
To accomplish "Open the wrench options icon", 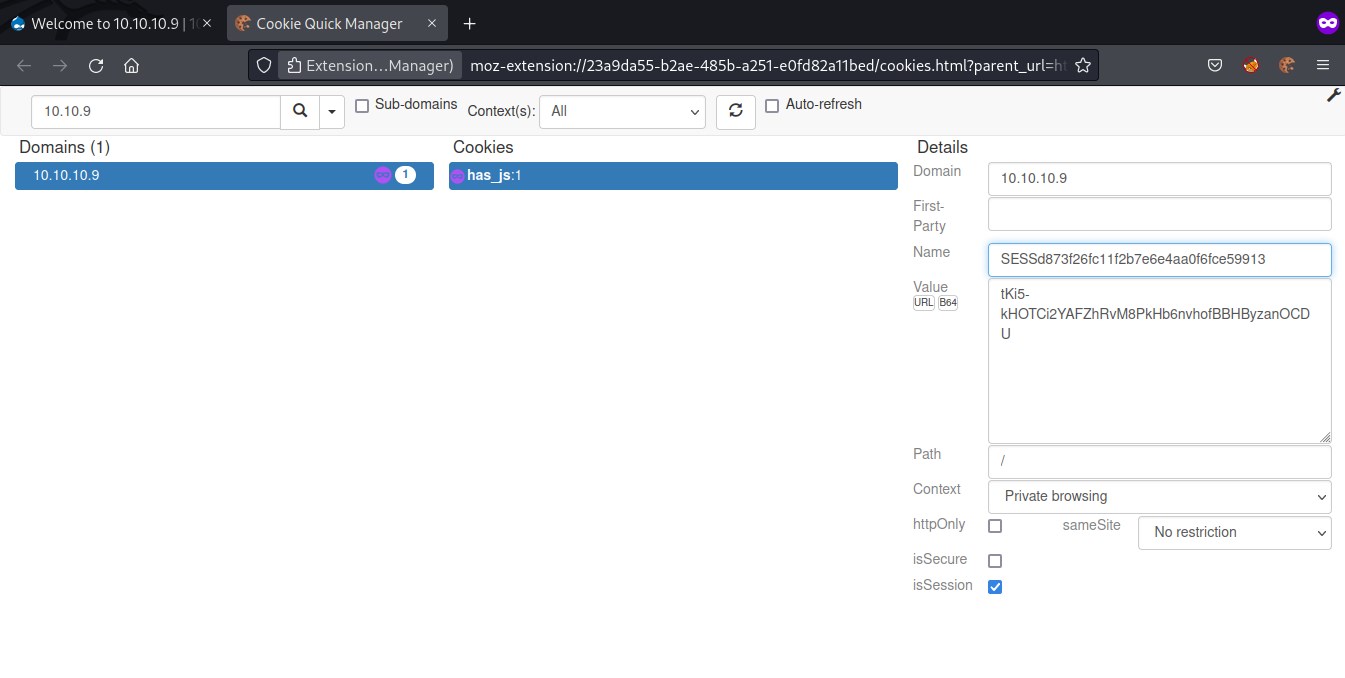I will [x=1333, y=95].
